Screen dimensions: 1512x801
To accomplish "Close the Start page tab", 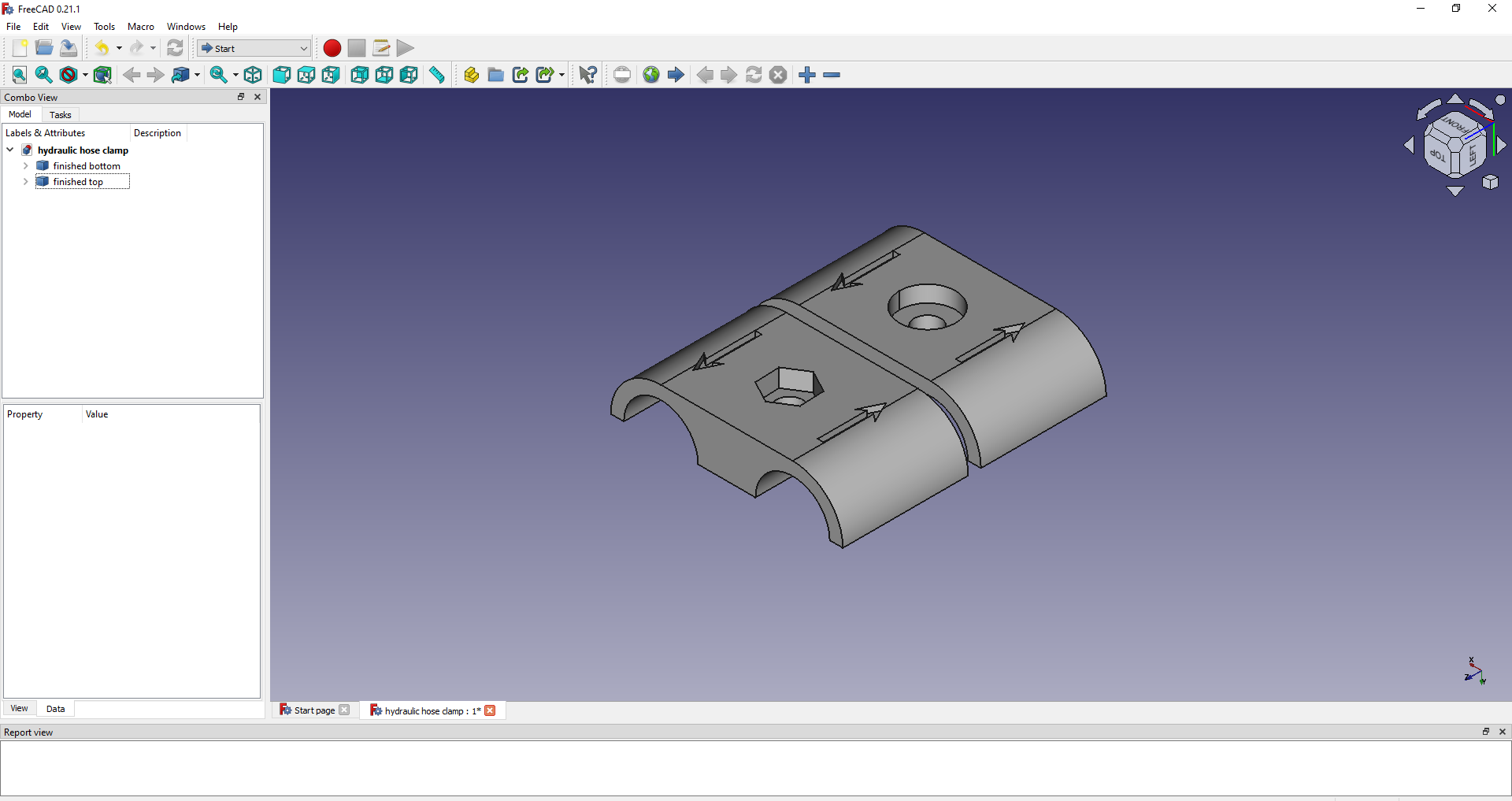I will point(344,710).
